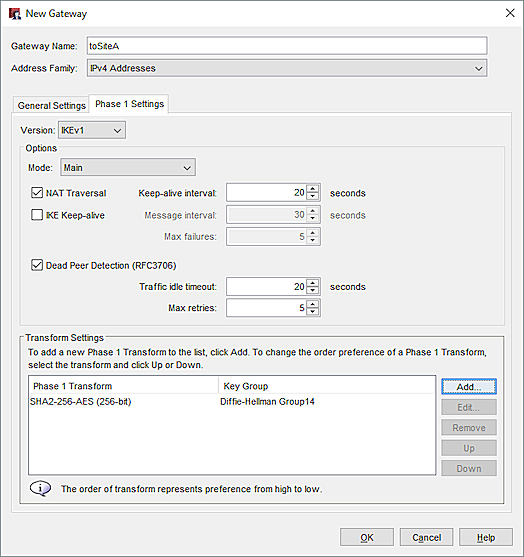Increase Max failures with up arrow
The image size is (524, 557).
coord(313,233)
